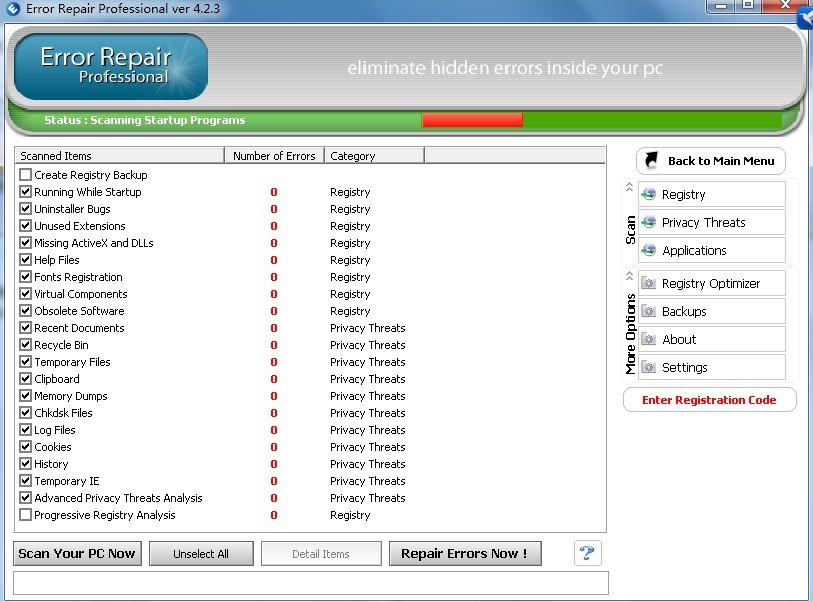This screenshot has height=602, width=813.
Task: Enable the Create Registry Backup checkbox
Action: pyautogui.click(x=26, y=175)
